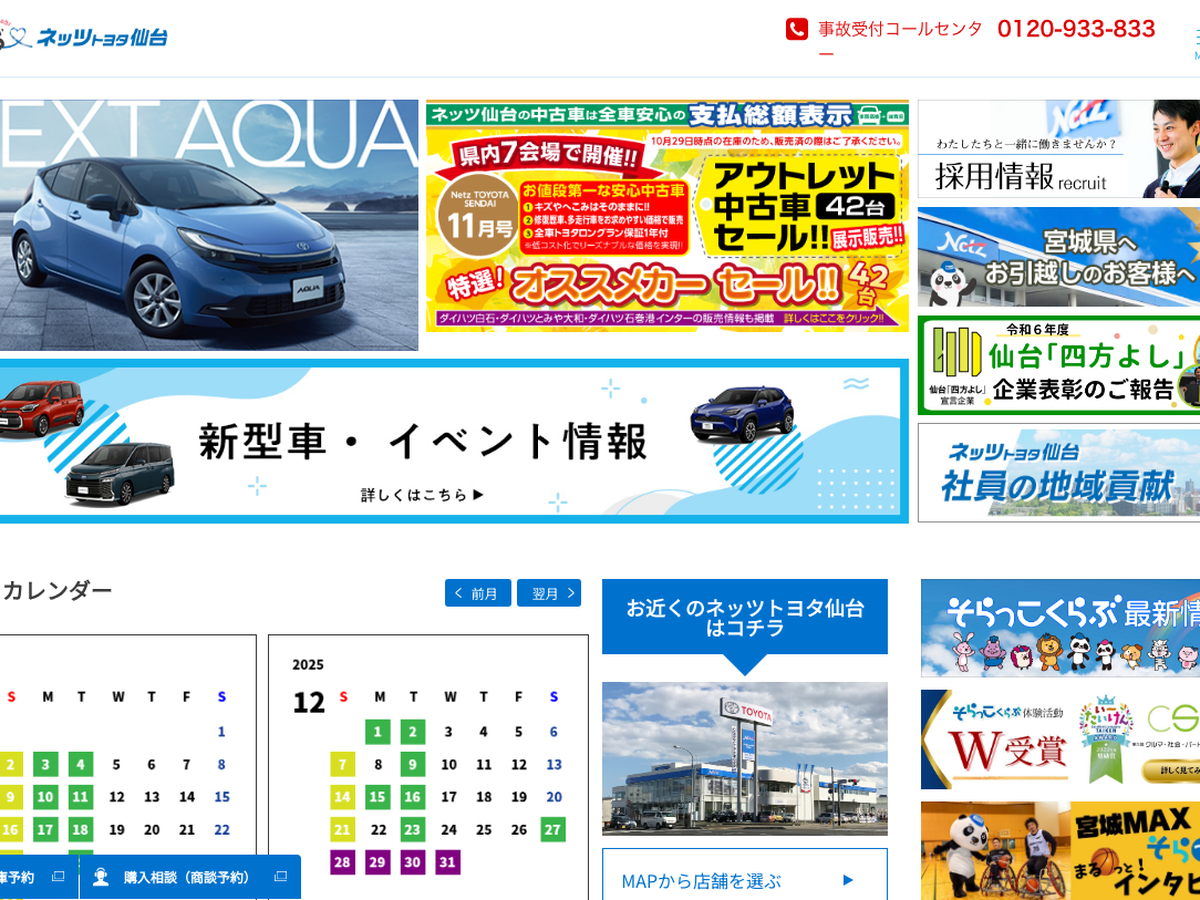
Task: Open the W受賞 award banner
Action: tap(1060, 740)
